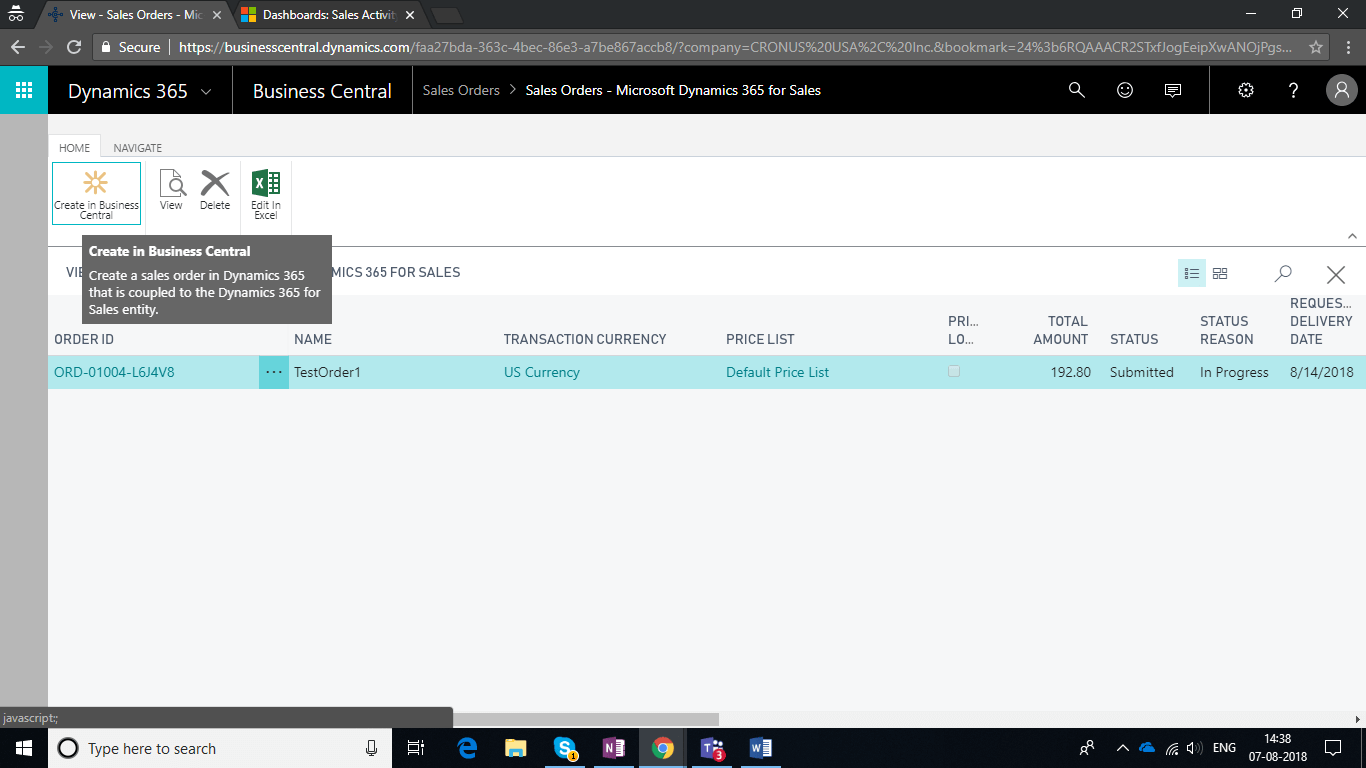Select list view layout

(1191, 273)
